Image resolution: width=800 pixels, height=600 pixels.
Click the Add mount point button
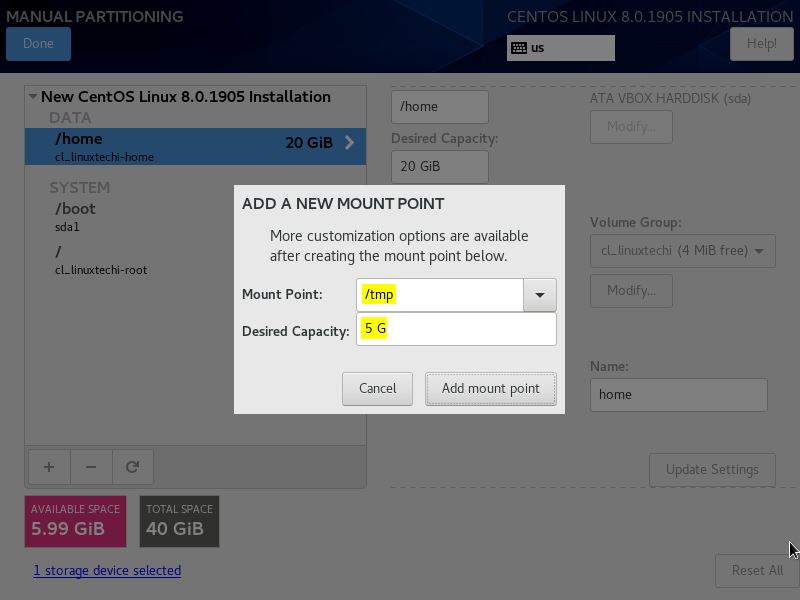pyautogui.click(x=491, y=389)
